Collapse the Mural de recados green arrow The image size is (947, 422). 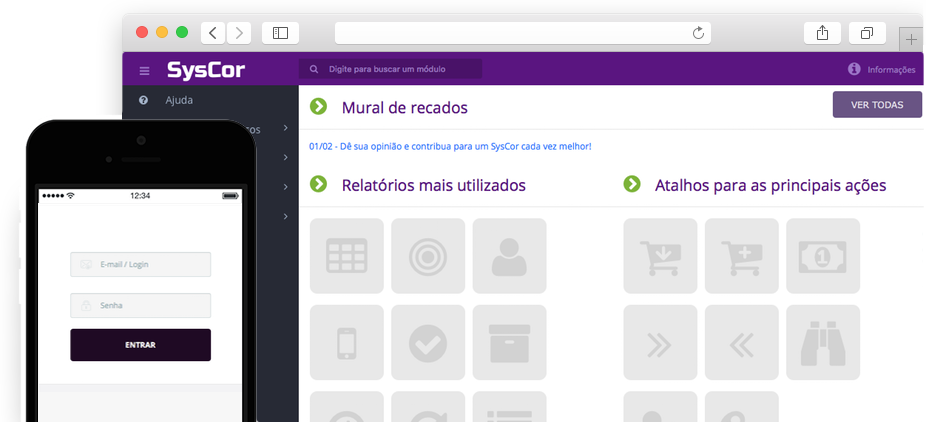[319, 107]
